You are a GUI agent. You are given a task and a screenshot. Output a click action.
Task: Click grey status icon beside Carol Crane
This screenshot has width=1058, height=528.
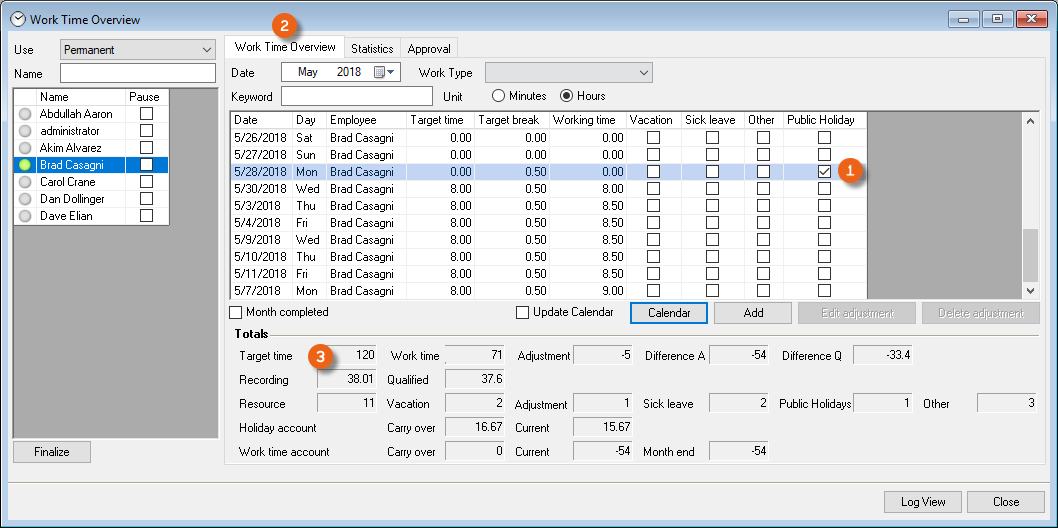[25, 182]
